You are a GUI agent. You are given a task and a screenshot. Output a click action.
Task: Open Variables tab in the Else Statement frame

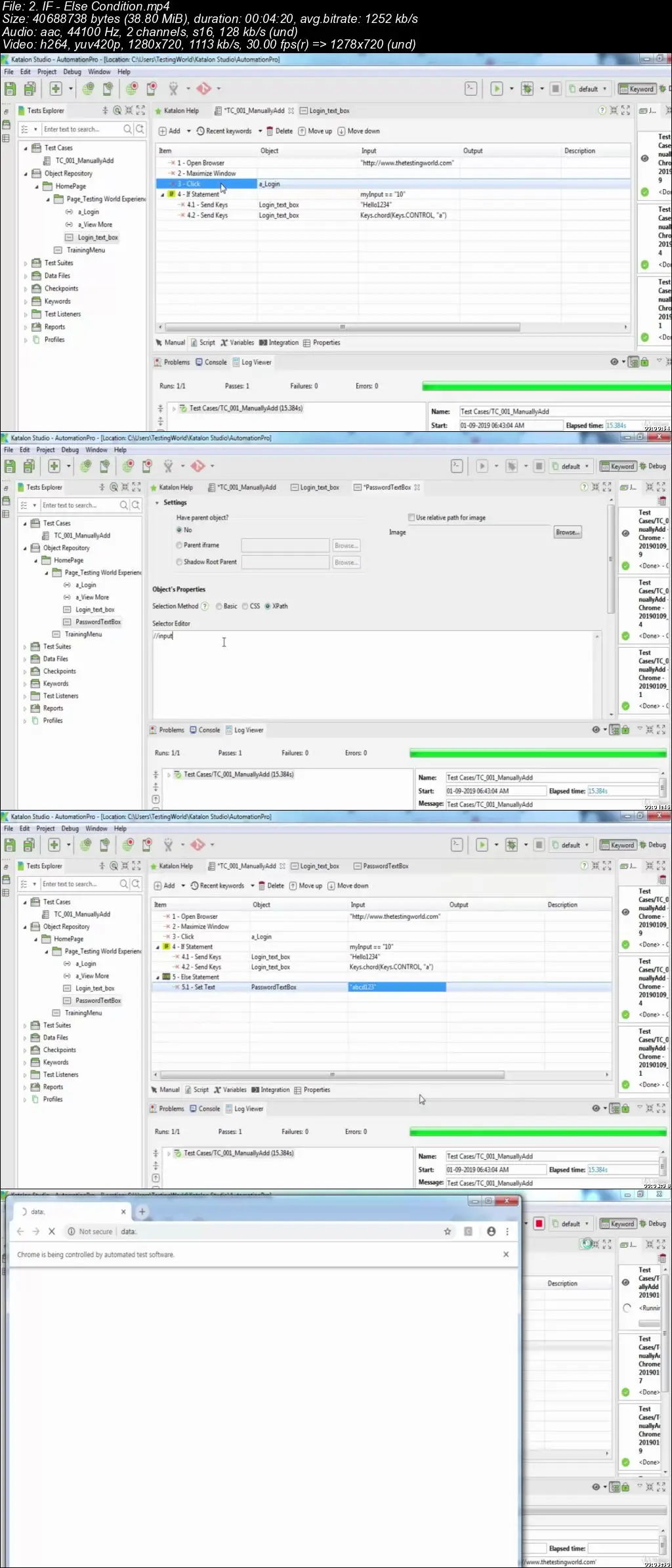tap(230, 1090)
